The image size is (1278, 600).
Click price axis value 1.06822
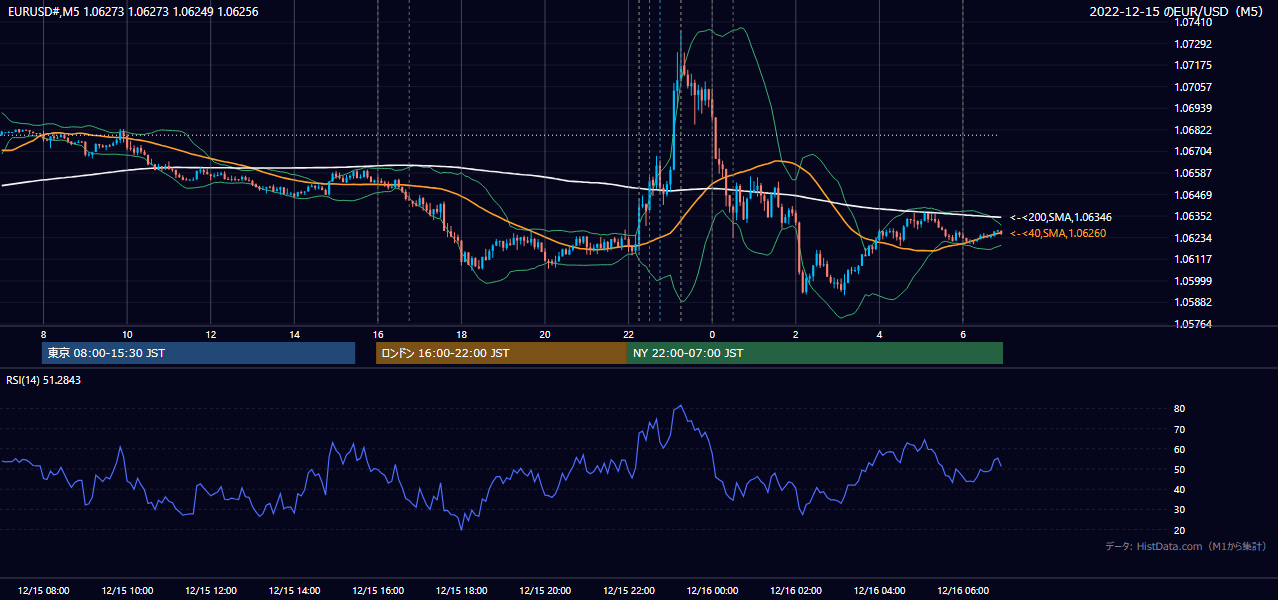[1193, 130]
